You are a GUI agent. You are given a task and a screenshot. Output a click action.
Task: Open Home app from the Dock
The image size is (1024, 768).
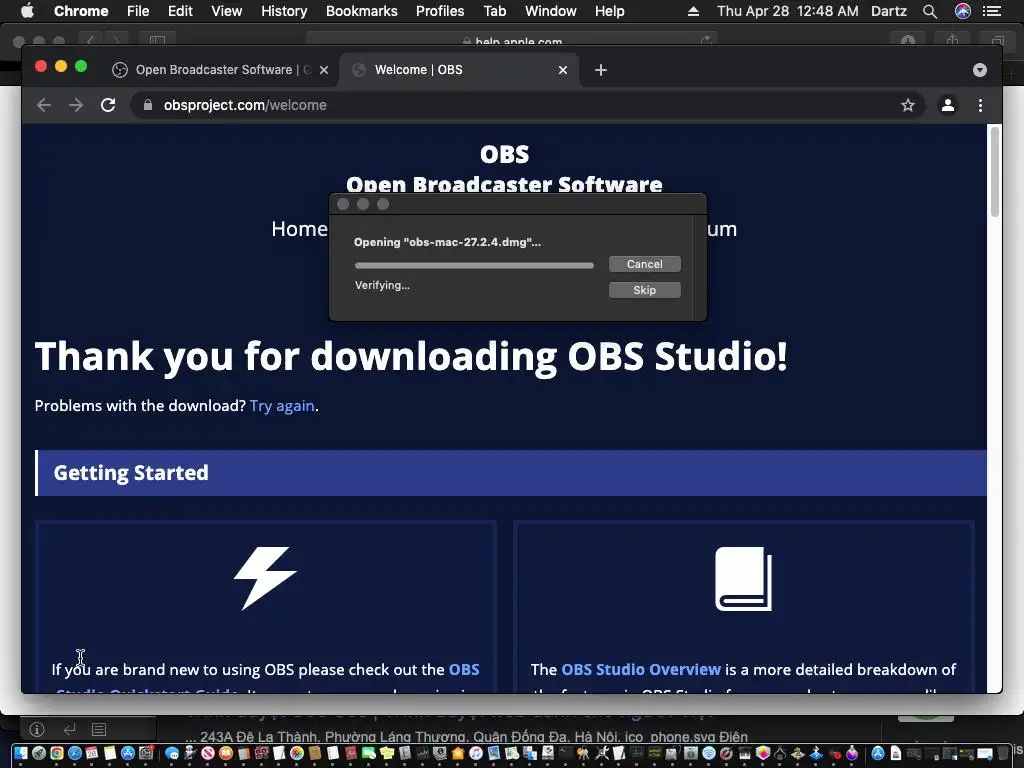click(x=457, y=753)
